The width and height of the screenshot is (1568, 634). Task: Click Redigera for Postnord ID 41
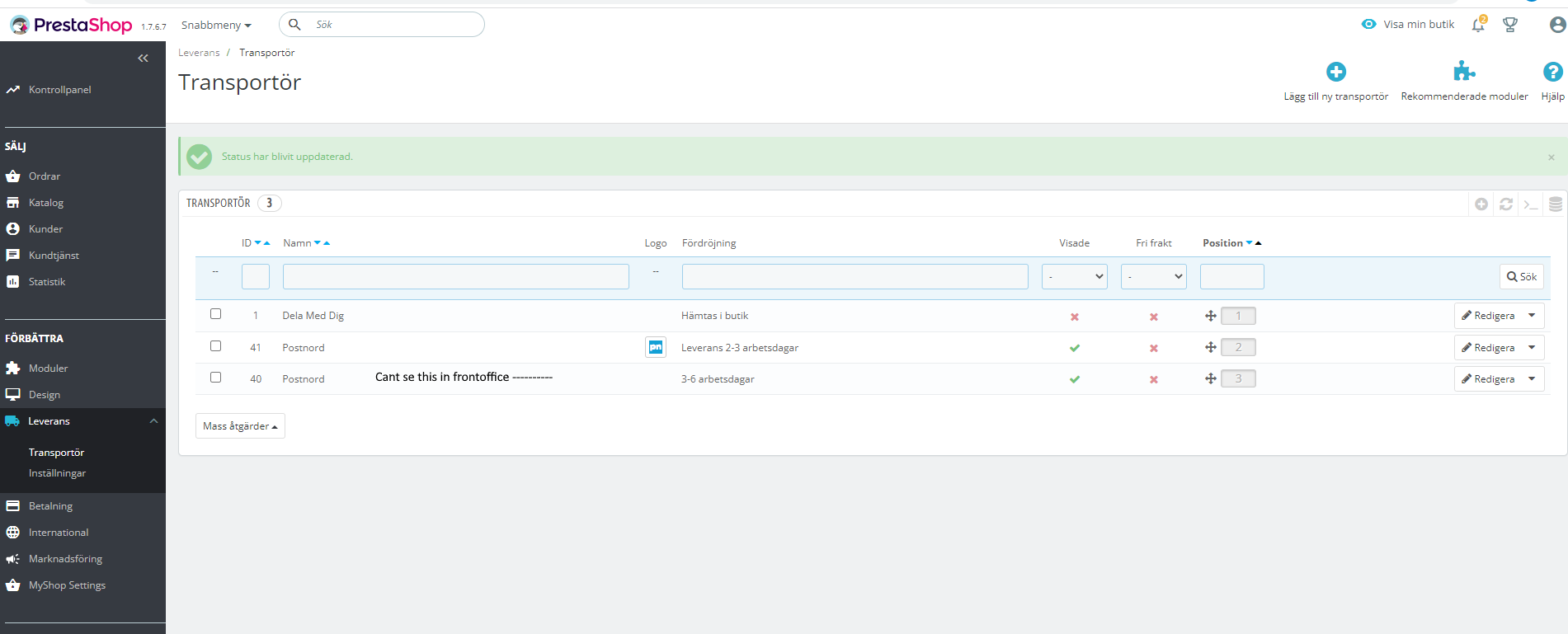click(x=1488, y=347)
